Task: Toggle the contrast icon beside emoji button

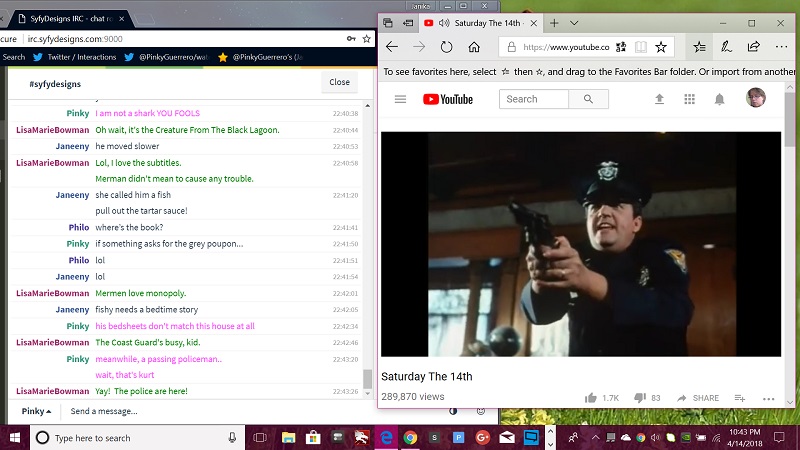Action: (453, 411)
